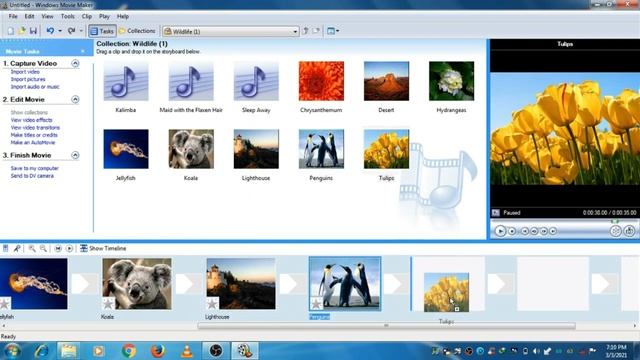
Task: Open the File menu
Action: (x=13, y=16)
